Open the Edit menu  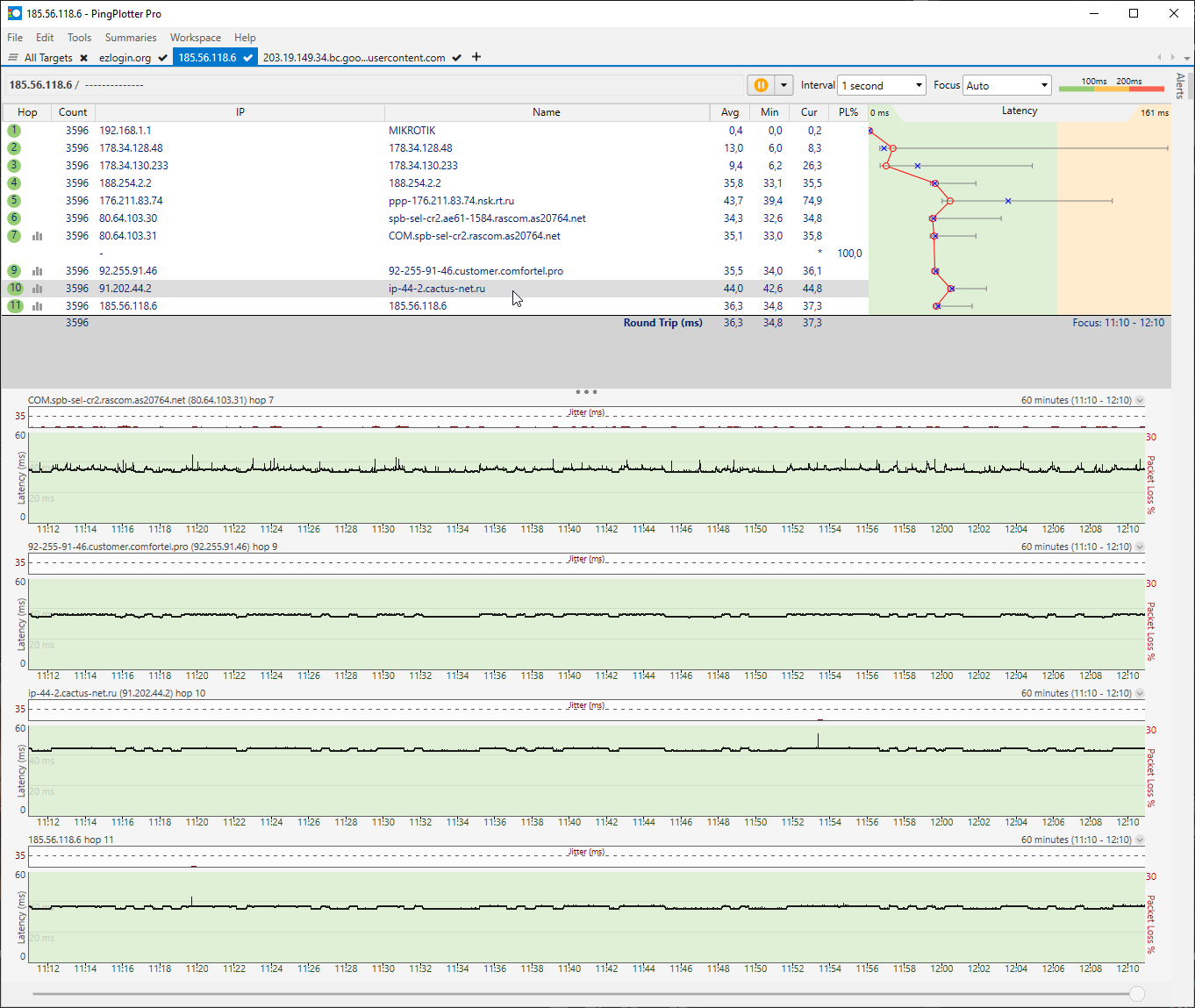click(x=45, y=38)
